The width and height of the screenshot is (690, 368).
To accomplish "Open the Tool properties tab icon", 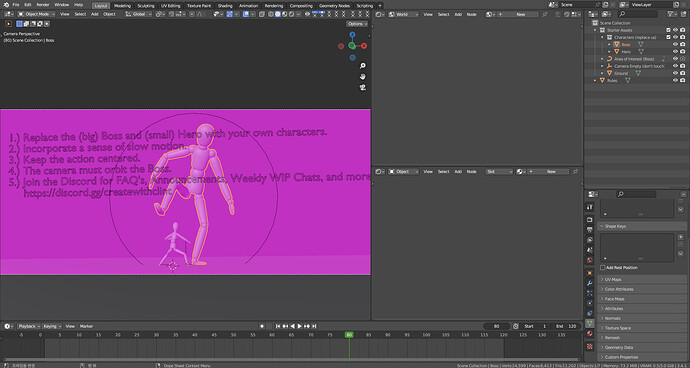I will 590,207.
